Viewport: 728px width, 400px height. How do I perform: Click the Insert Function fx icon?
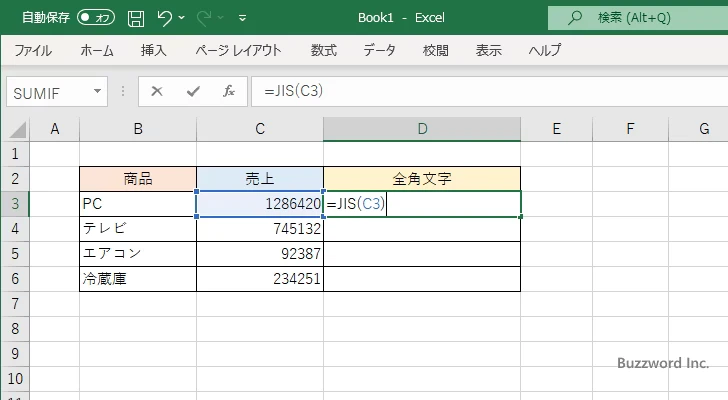pos(229,91)
